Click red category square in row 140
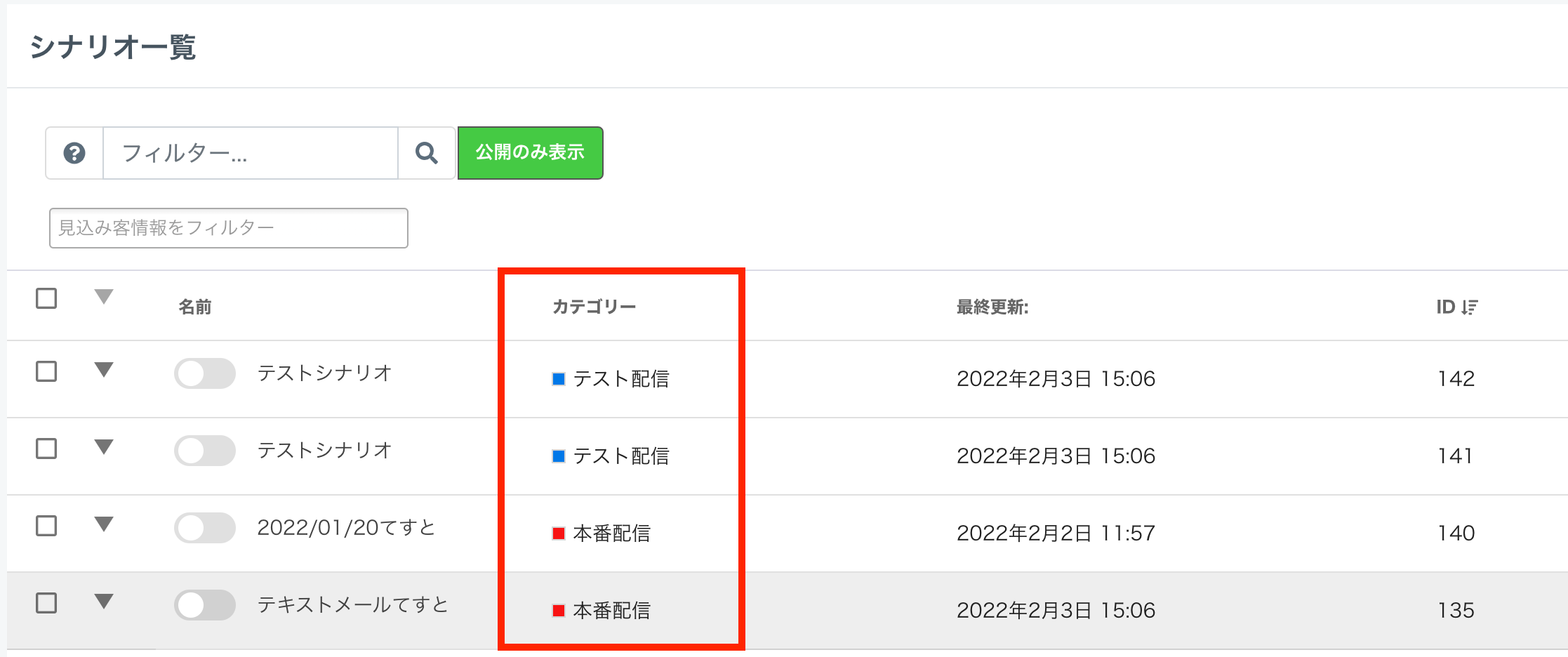Screen dimensions: 1568x657 559,533
